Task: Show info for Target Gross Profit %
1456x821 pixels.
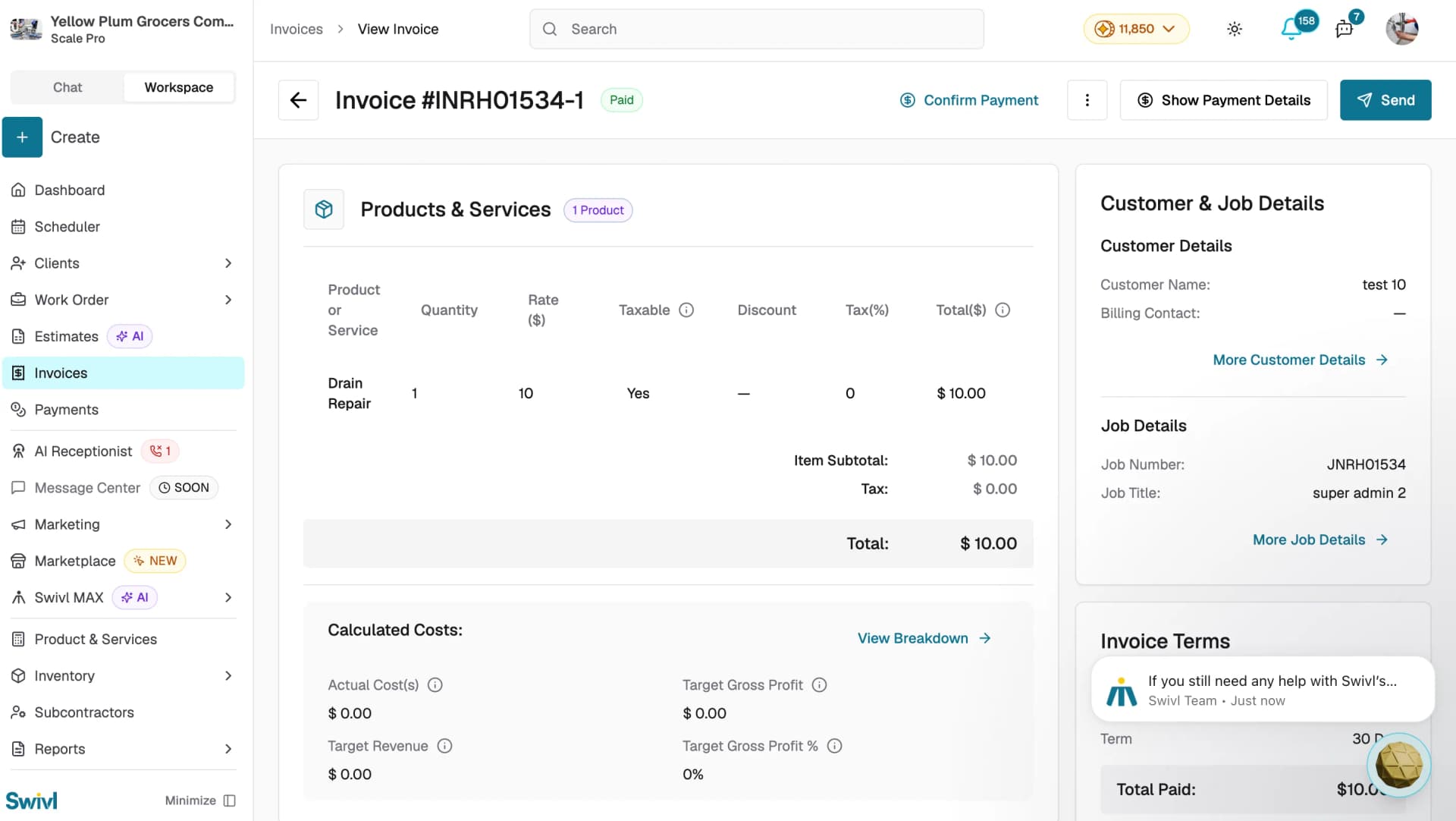Action: coord(834,746)
